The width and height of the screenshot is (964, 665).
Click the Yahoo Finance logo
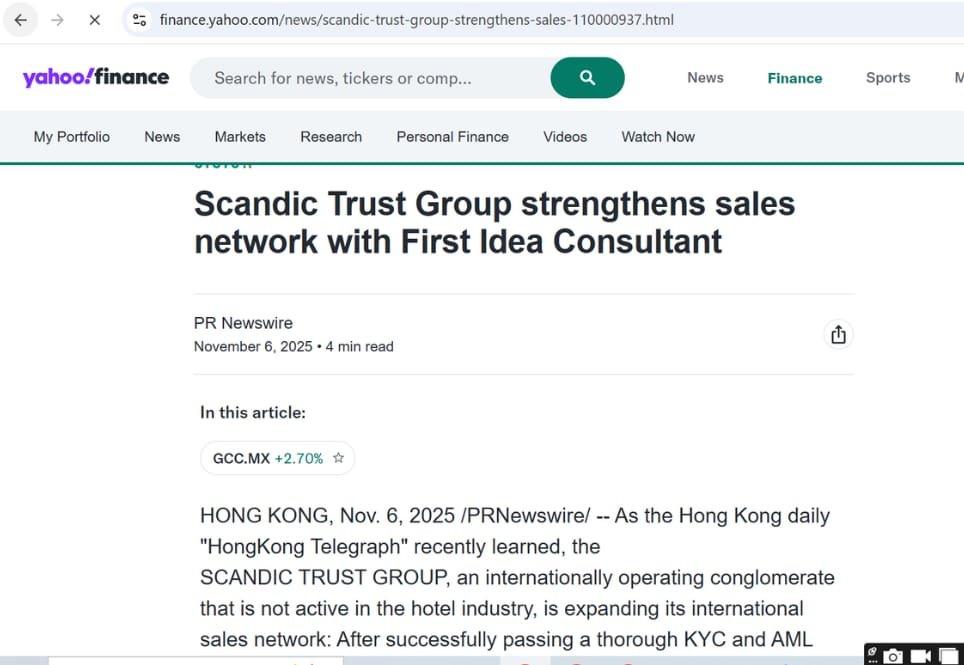click(x=96, y=78)
